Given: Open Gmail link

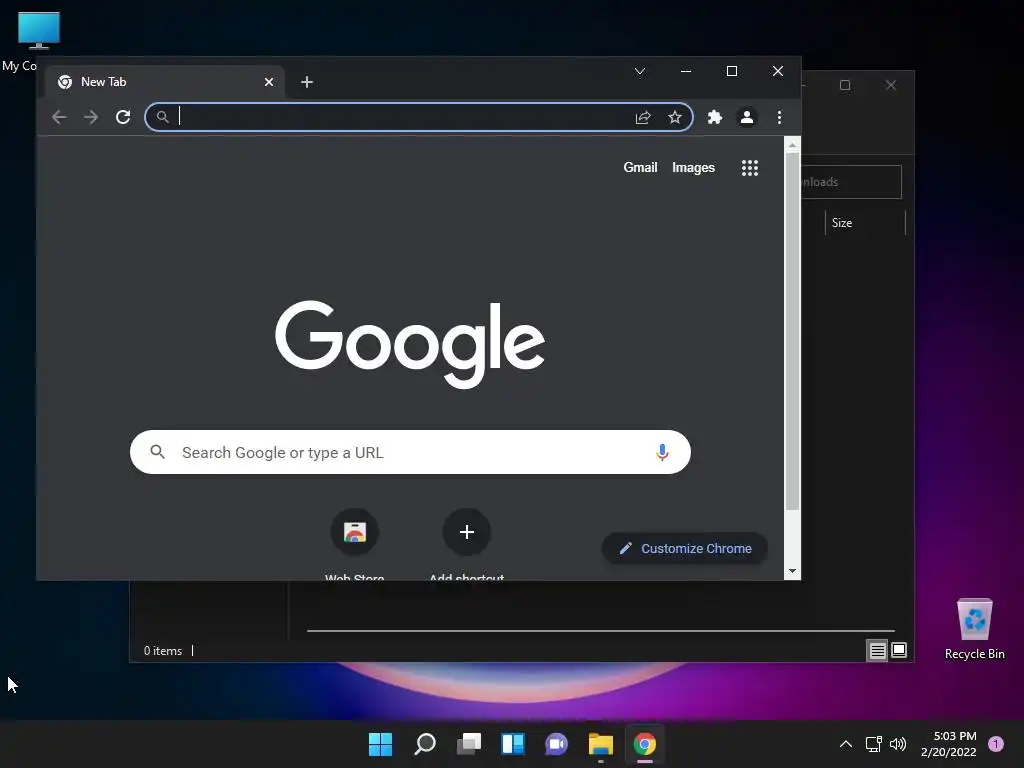Looking at the screenshot, I should click(x=640, y=168).
